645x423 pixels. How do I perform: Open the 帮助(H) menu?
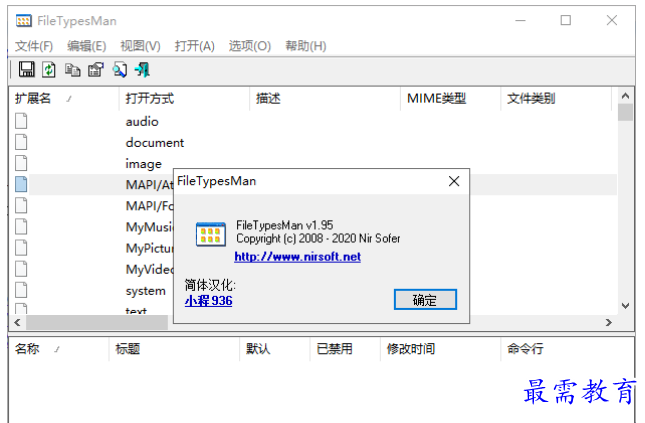306,46
